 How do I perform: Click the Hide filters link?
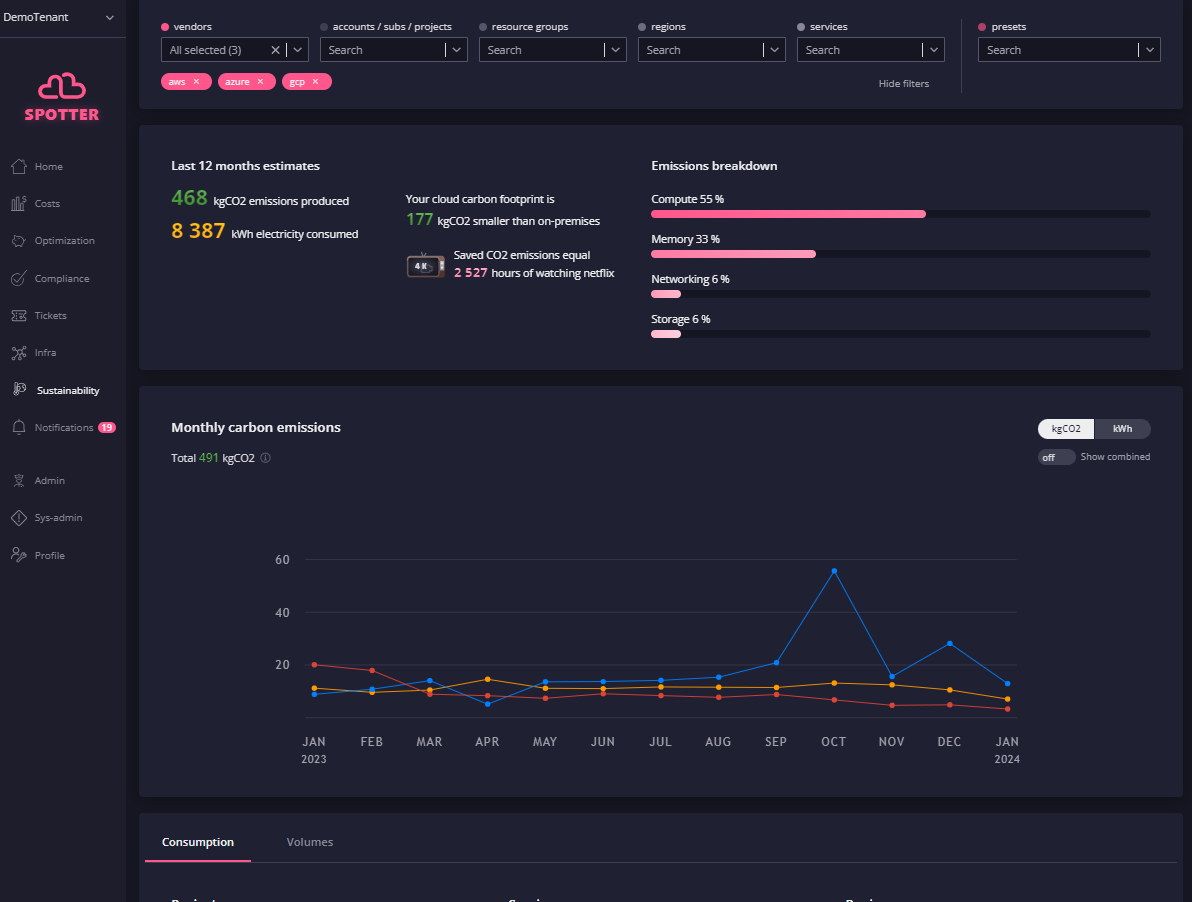(x=903, y=84)
